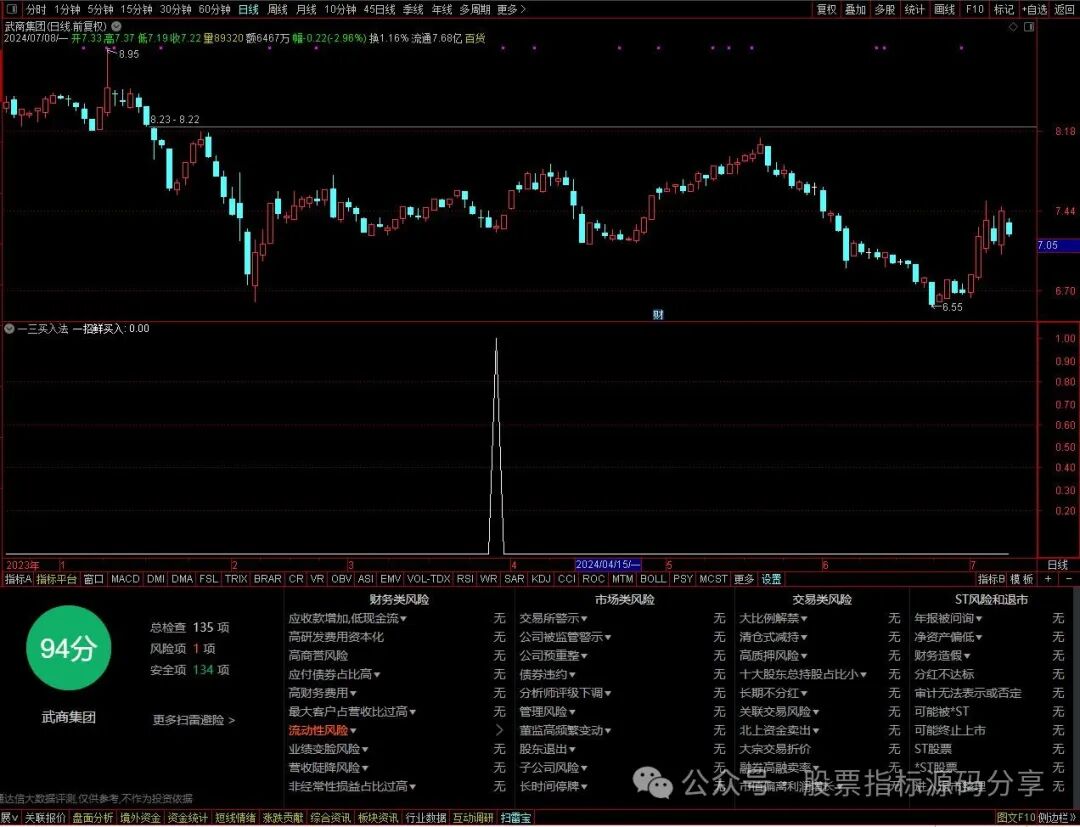The image size is (1080, 827).
Task: Open 行业数据 bottom tab
Action: click(426, 818)
